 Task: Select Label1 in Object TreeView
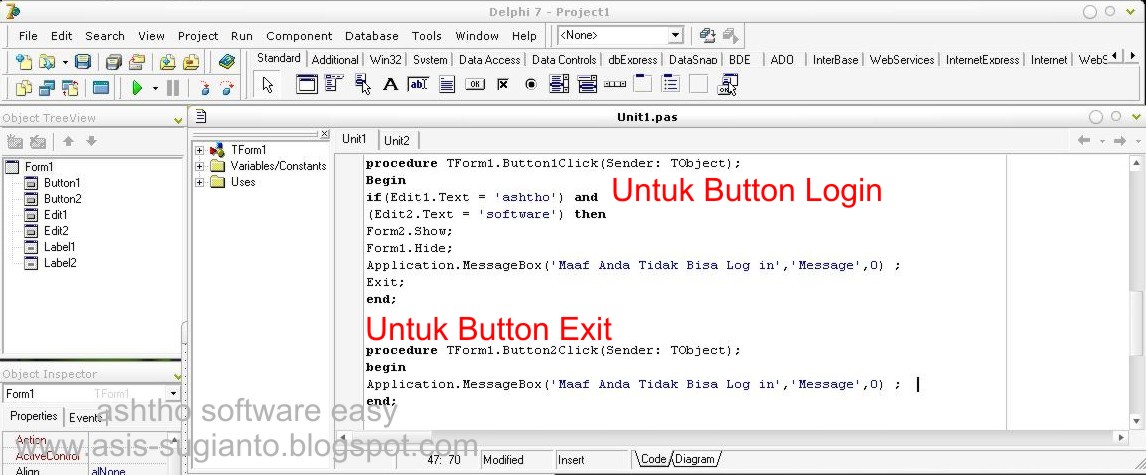(59, 247)
